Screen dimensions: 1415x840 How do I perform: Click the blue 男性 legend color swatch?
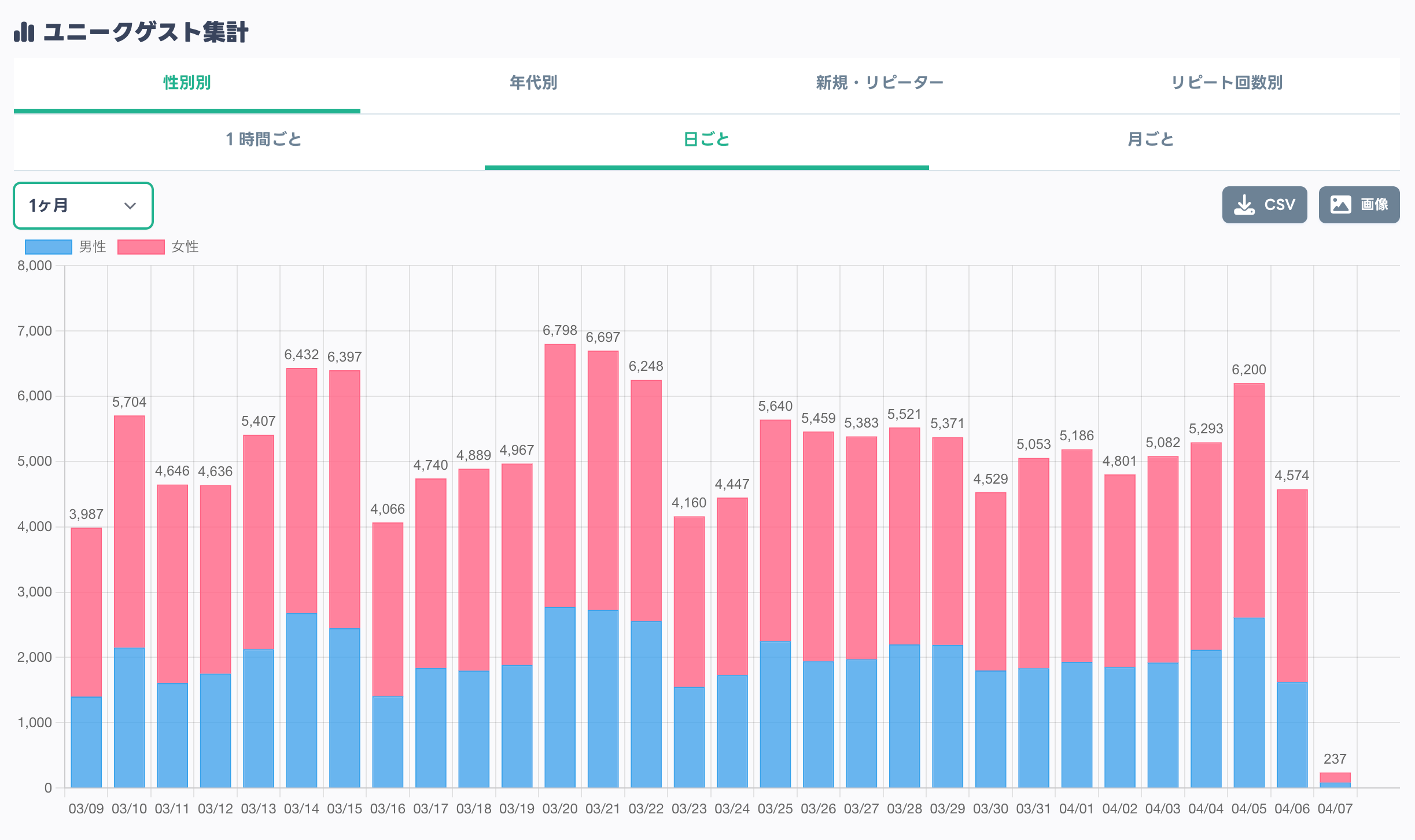tap(47, 246)
